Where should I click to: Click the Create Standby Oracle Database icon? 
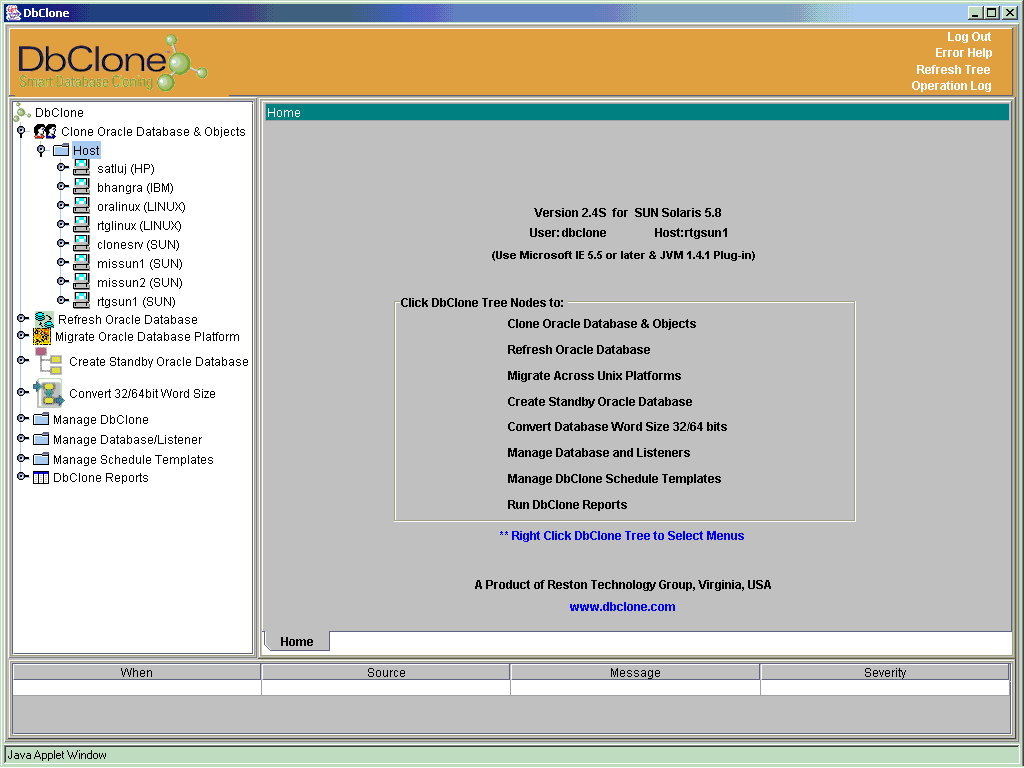(49, 361)
